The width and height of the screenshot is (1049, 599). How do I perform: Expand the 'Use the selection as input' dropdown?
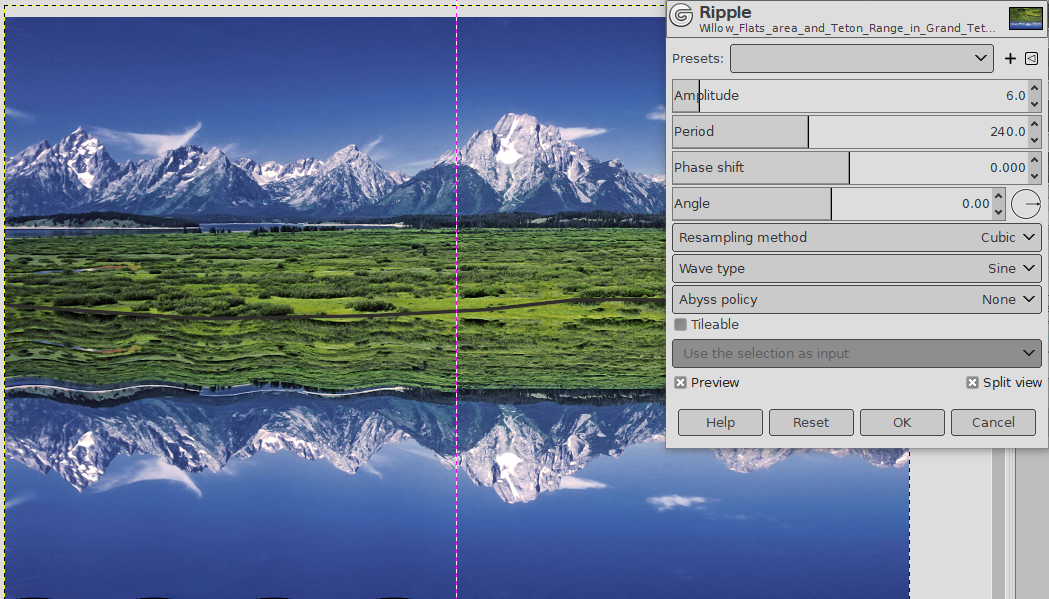point(857,353)
